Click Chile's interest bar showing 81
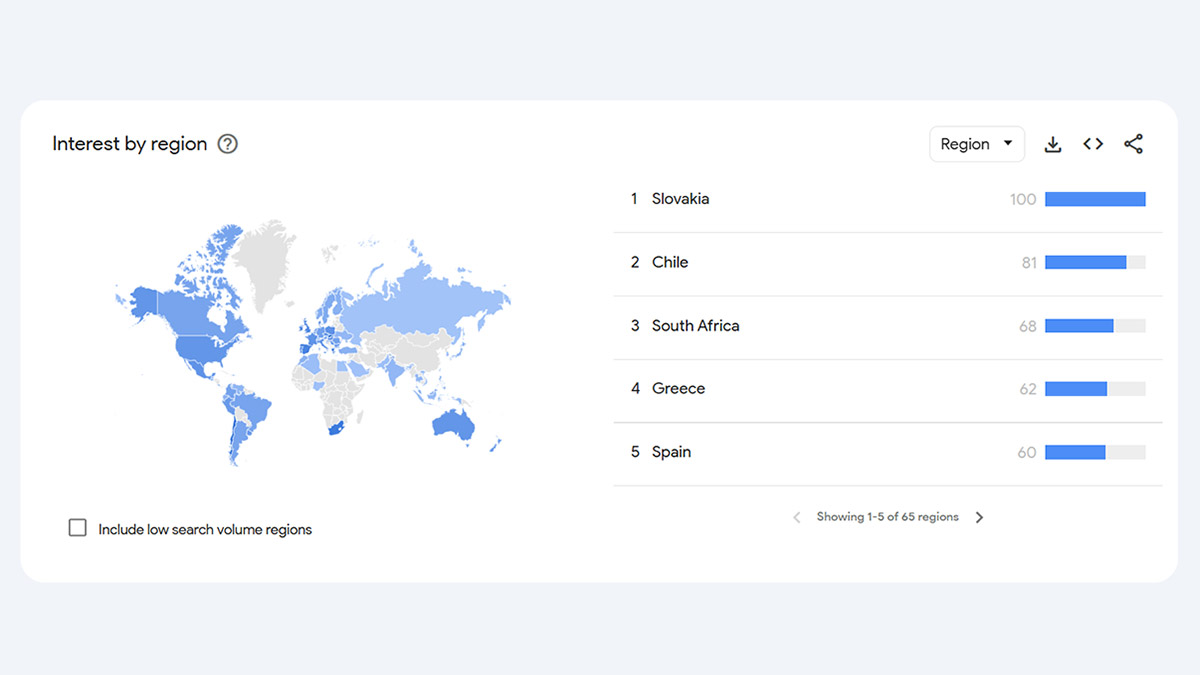The height and width of the screenshot is (675, 1200). coord(1086,263)
